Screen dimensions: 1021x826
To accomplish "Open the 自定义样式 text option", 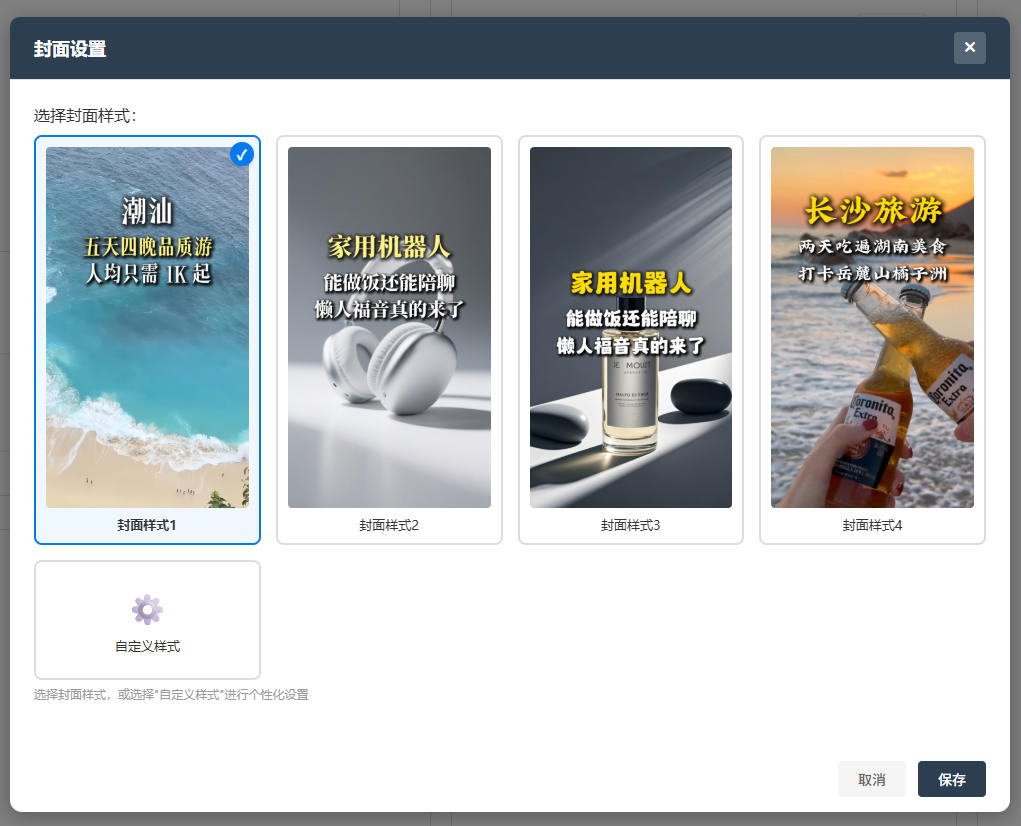I will point(148,646).
